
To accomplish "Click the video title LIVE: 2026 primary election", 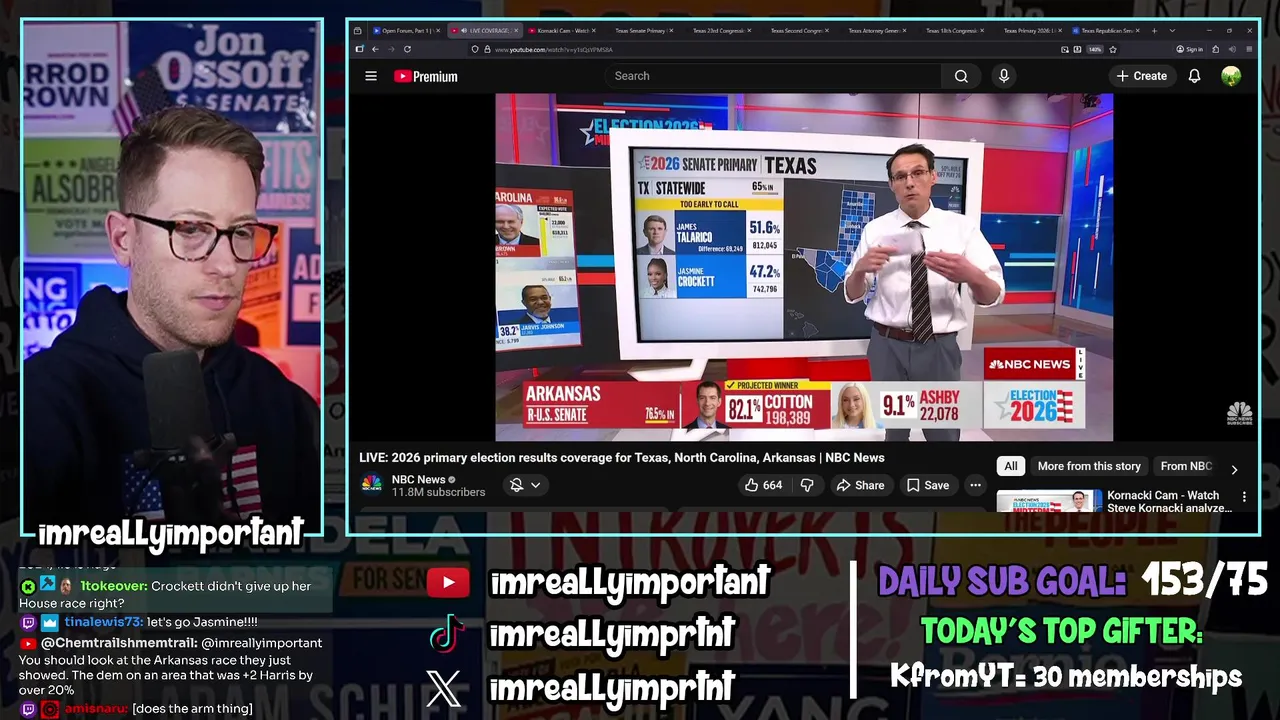I will pyautogui.click(x=622, y=458).
